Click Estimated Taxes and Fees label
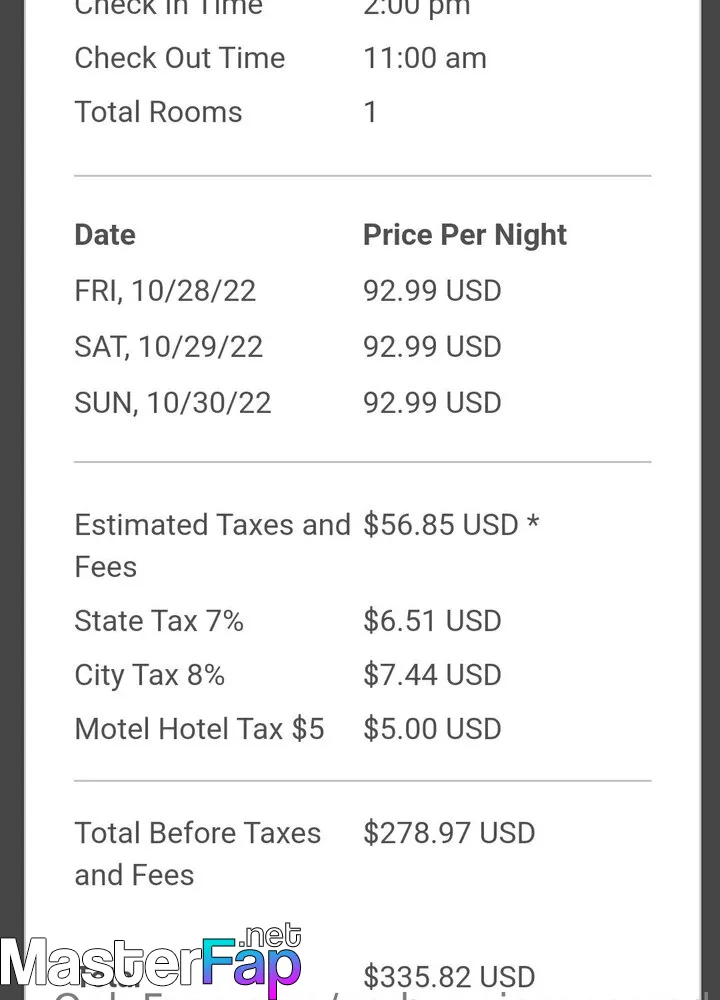Viewport: 720px width, 1000px height. (x=212, y=546)
